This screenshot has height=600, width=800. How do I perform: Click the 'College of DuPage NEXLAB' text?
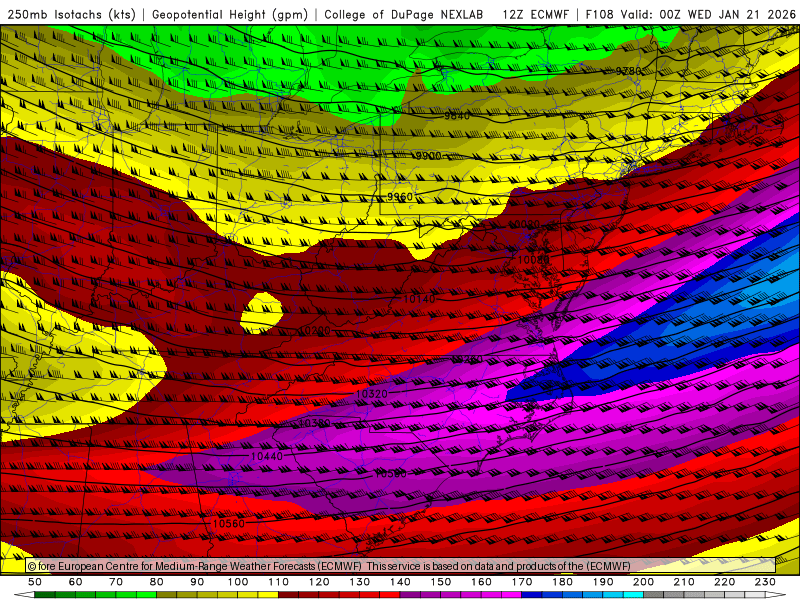[x=403, y=15]
